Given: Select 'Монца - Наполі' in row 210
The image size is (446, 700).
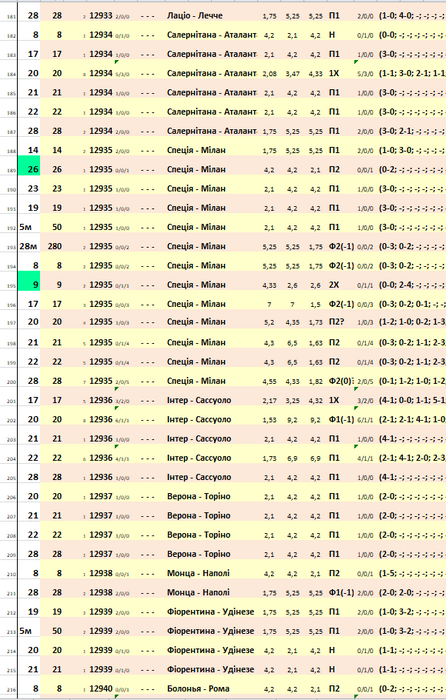Looking at the screenshot, I should pos(198,573).
